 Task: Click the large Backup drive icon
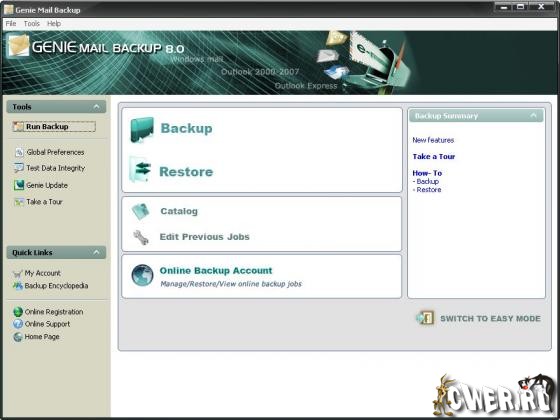142,130
